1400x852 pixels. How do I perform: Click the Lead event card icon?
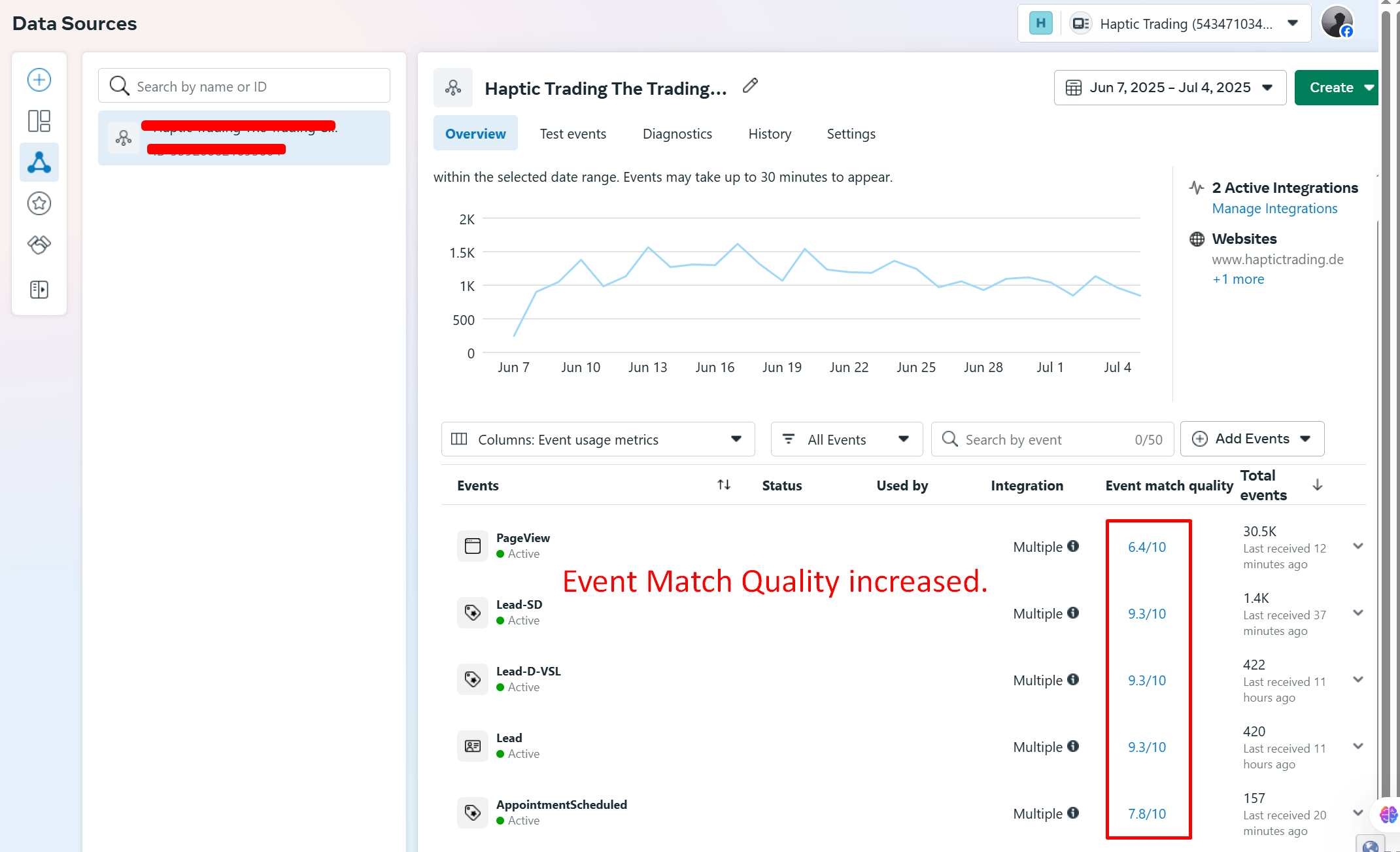[473, 746]
